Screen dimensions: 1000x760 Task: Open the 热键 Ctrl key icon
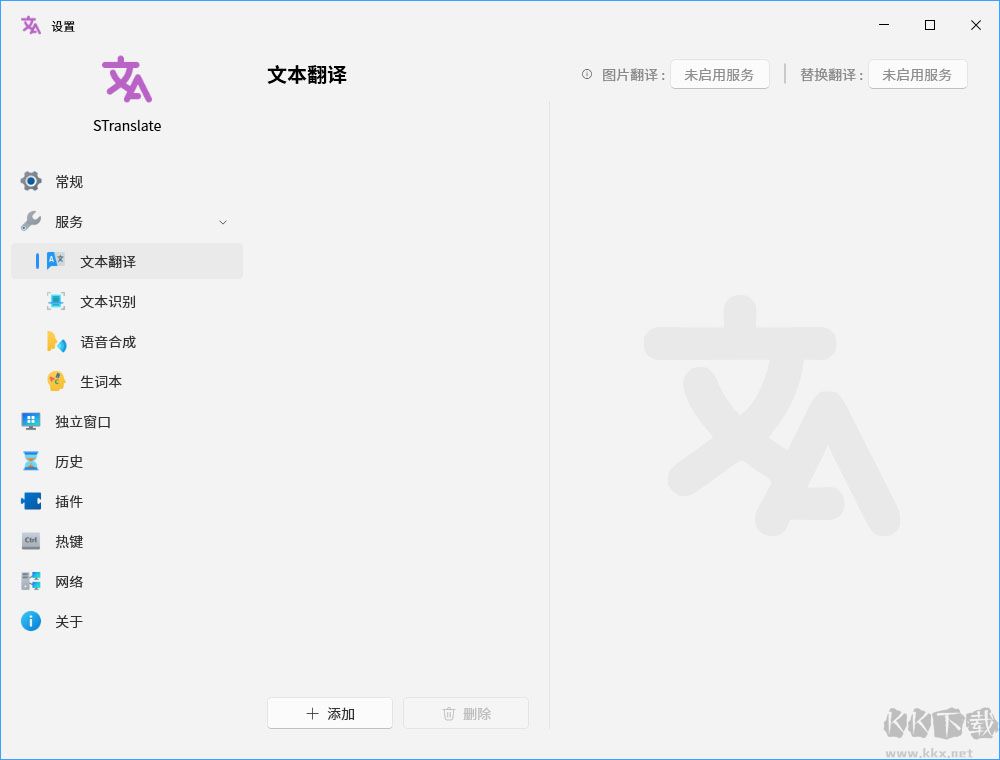(31, 541)
